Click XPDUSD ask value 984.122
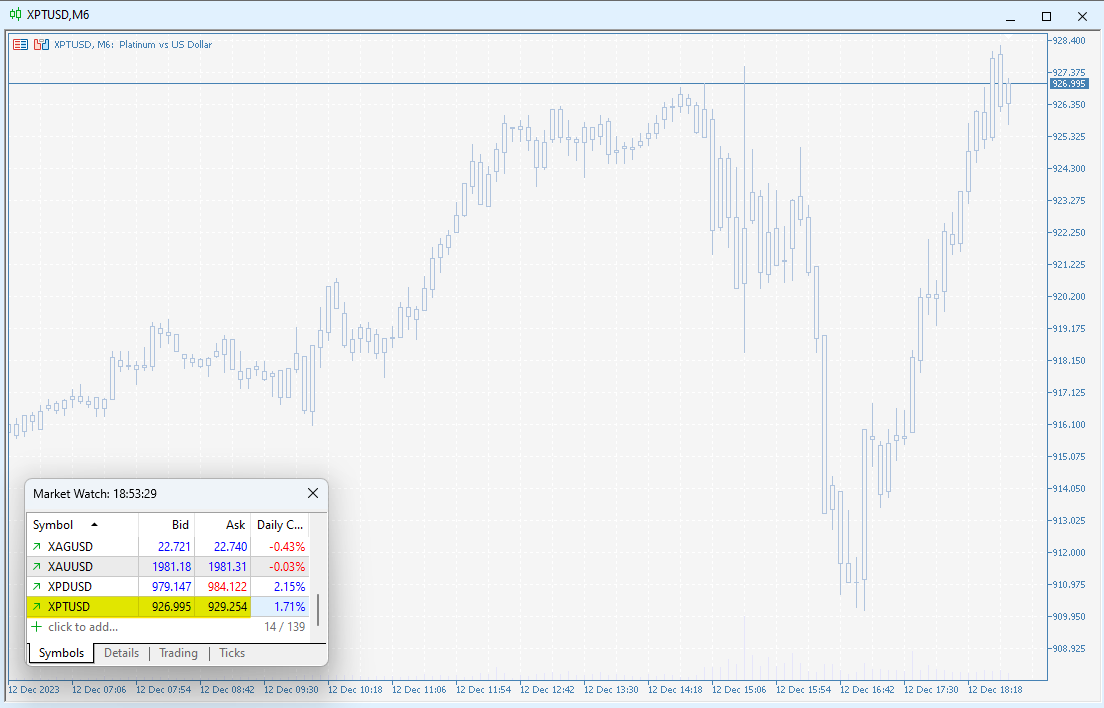The width and height of the screenshot is (1104, 708). point(227,586)
